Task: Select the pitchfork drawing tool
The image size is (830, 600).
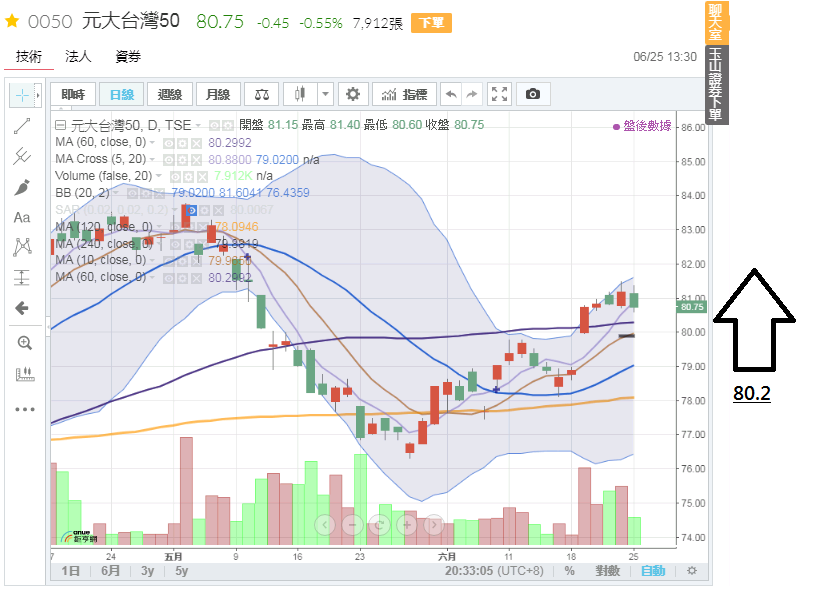Action: 22,156
